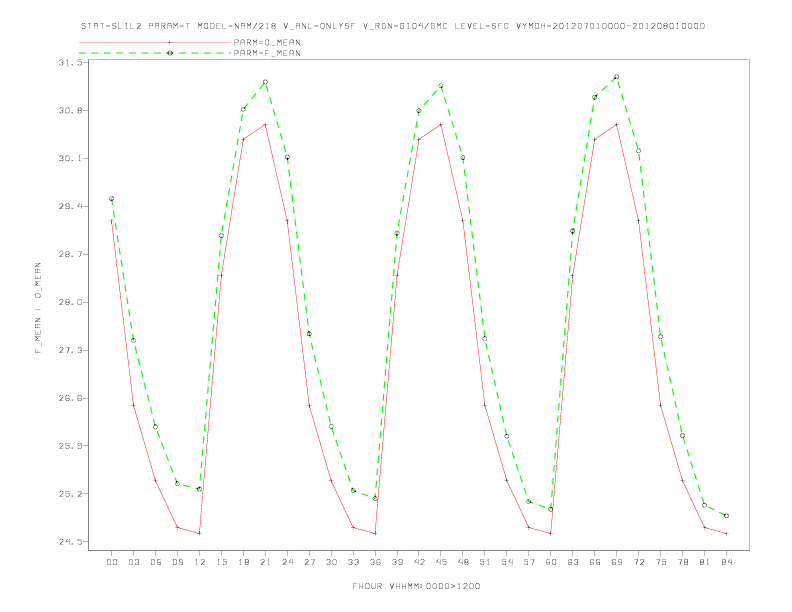Click the y-axis value 26.6
The height and width of the screenshot is (612, 792).
tap(70, 398)
